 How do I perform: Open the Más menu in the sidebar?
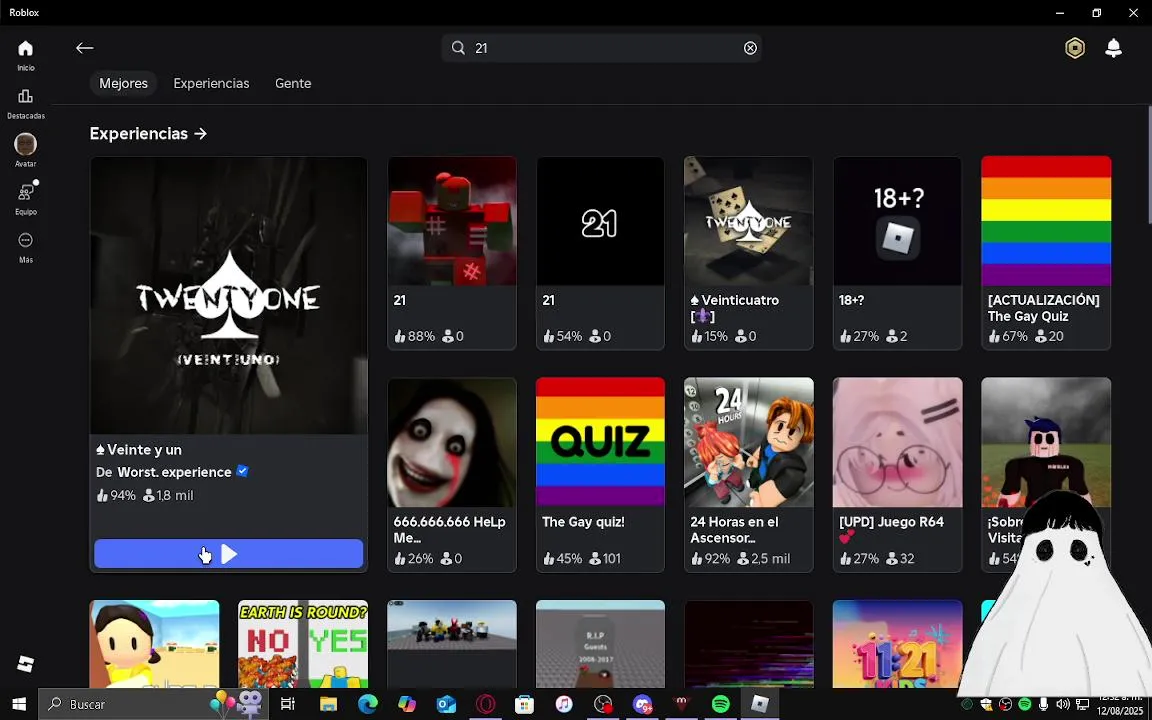tap(26, 248)
